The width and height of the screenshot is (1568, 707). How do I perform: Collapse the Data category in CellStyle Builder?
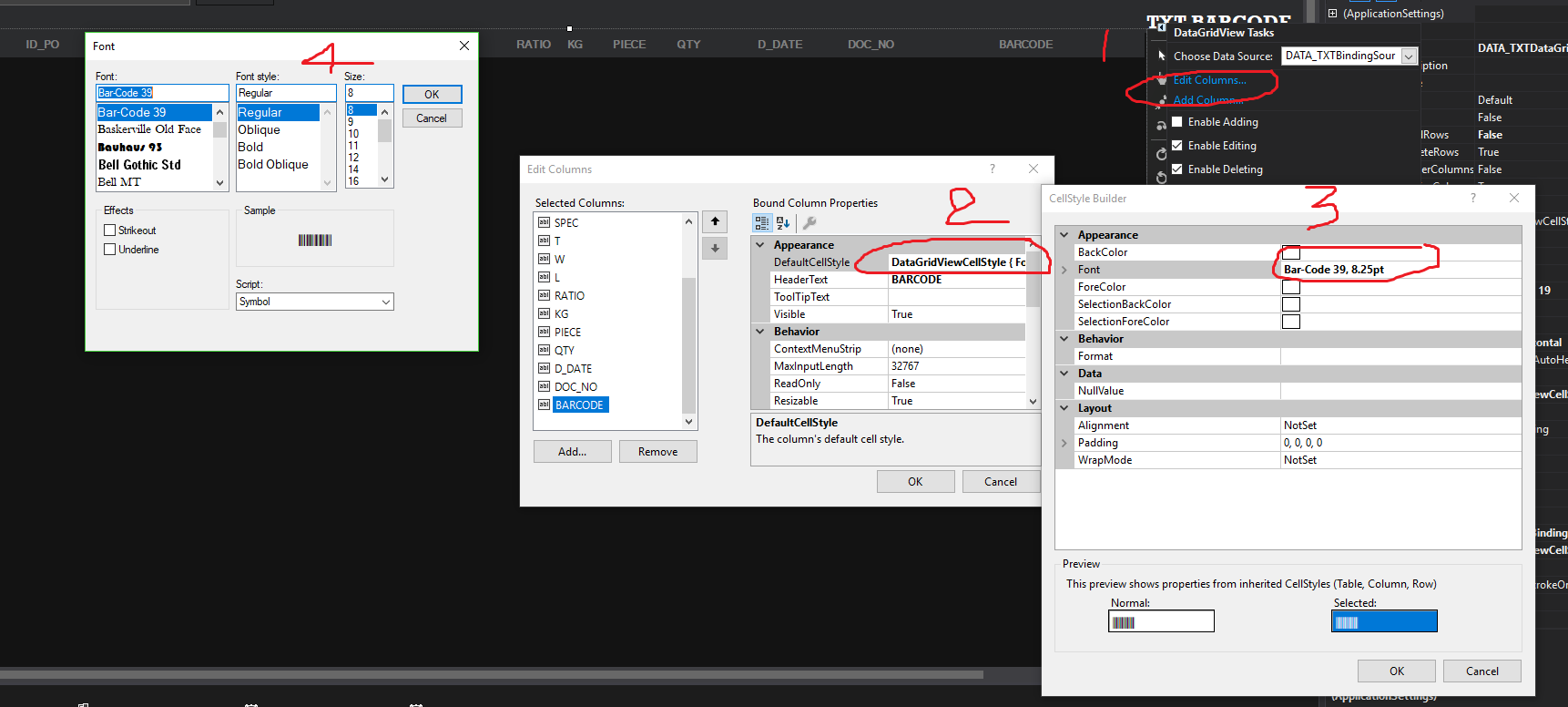1064,374
